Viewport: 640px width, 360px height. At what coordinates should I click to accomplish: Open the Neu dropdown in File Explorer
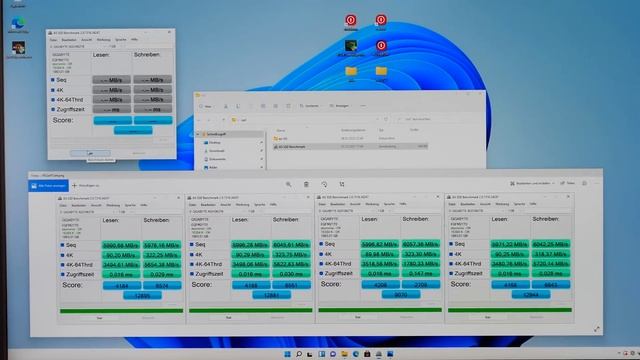click(206, 106)
